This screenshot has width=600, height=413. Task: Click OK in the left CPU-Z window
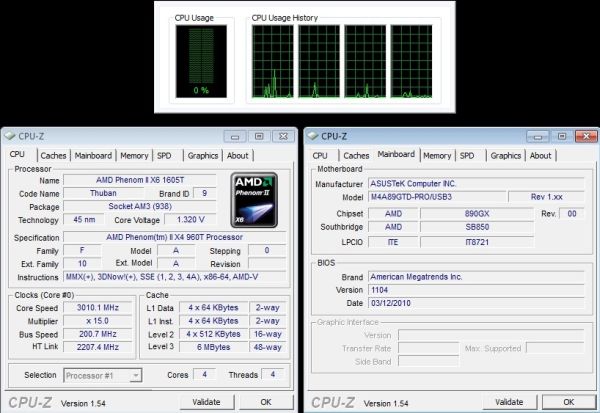click(x=266, y=402)
